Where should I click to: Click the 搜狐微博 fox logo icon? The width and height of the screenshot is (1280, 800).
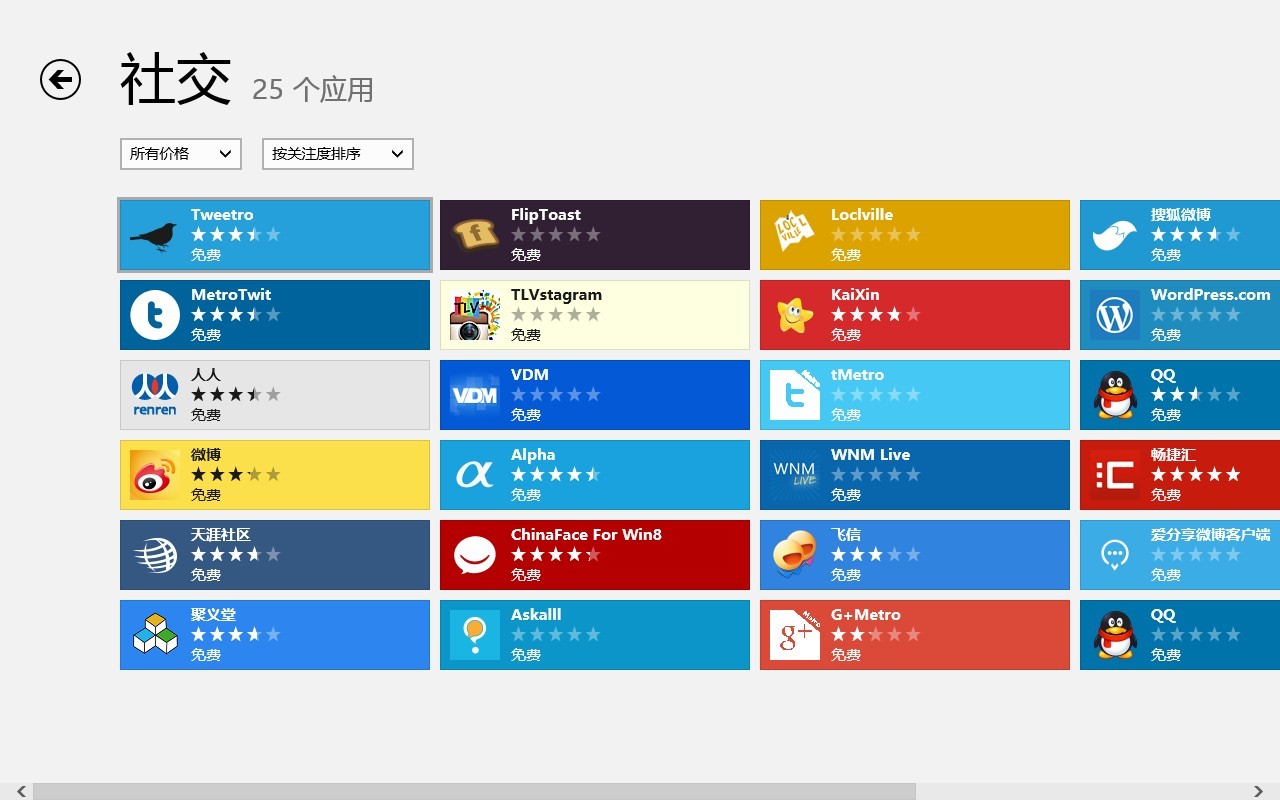click(1114, 235)
